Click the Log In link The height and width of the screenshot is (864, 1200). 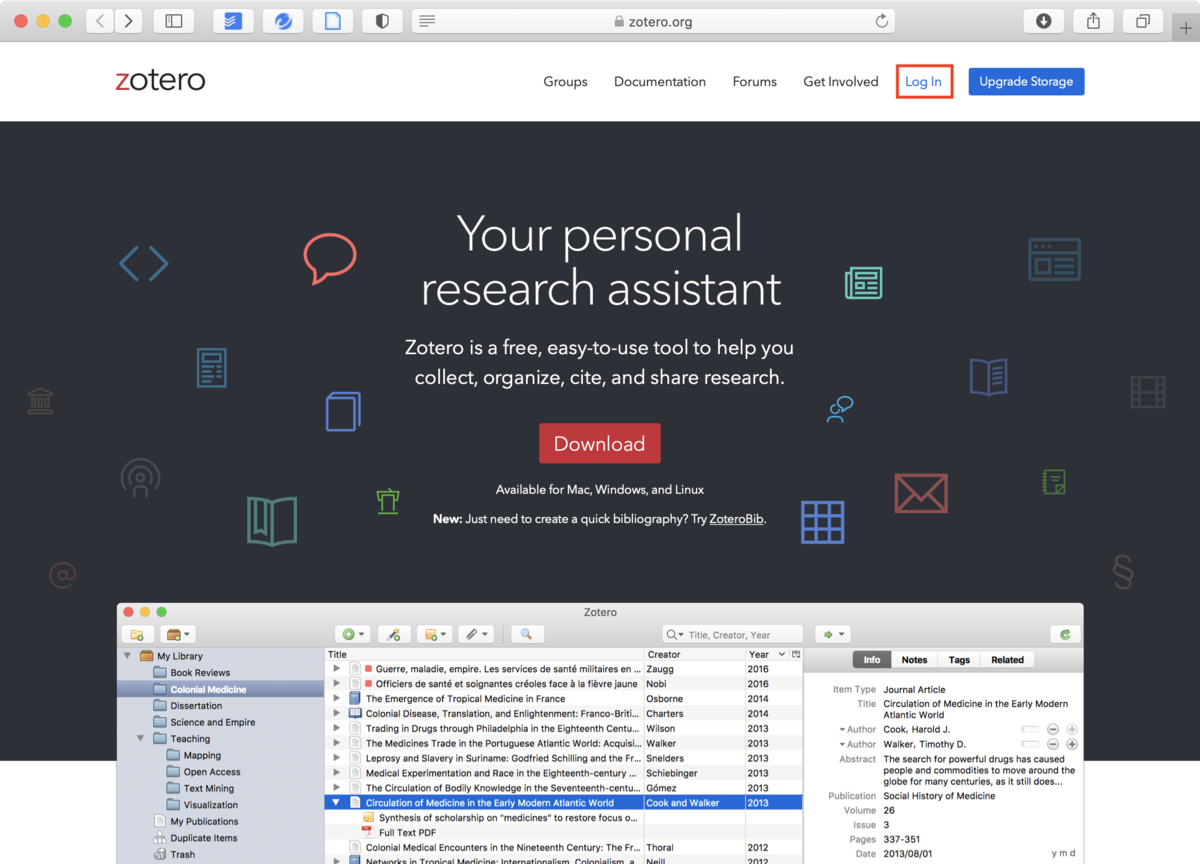click(923, 82)
